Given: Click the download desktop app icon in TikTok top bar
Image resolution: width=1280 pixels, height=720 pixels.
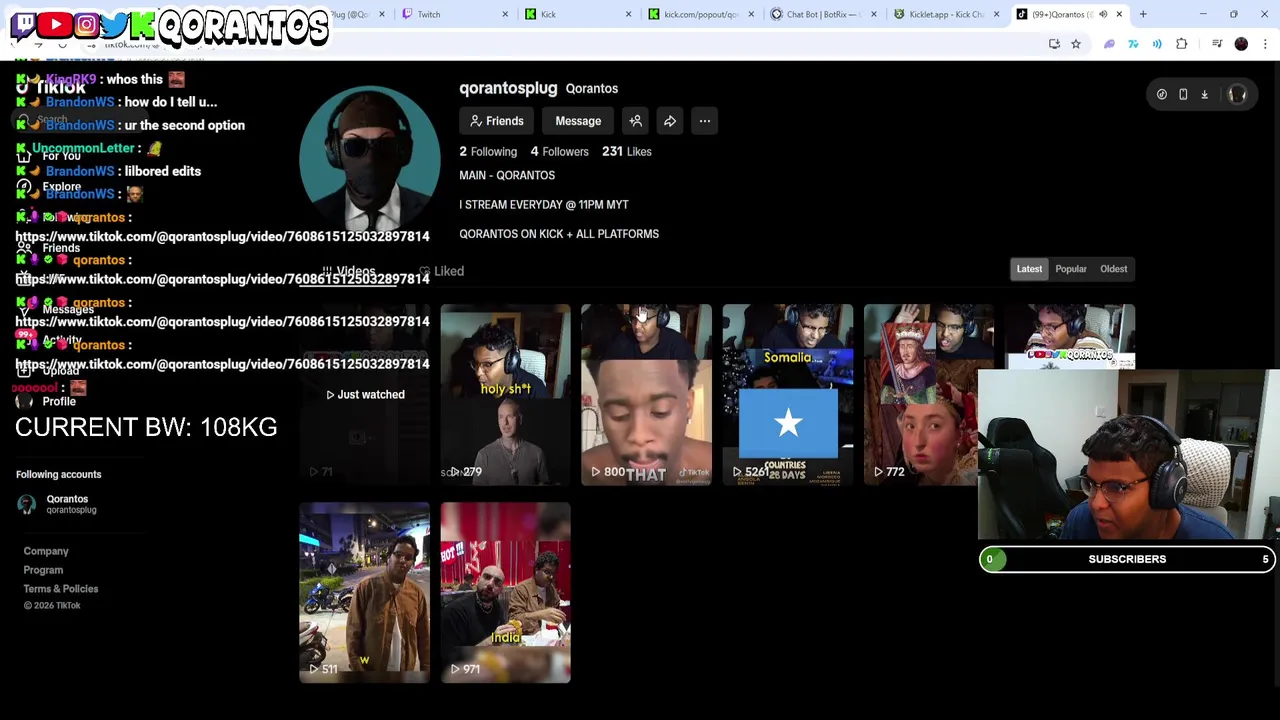Looking at the screenshot, I should (1204, 94).
